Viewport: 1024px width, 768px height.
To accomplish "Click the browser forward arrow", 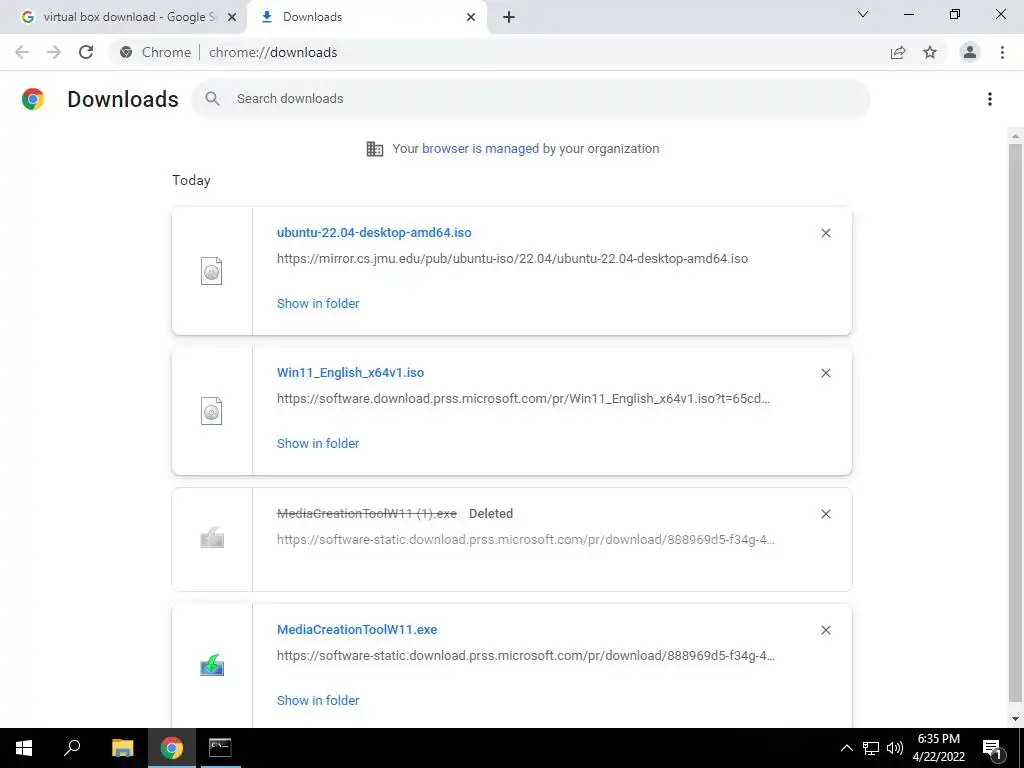I will [54, 52].
